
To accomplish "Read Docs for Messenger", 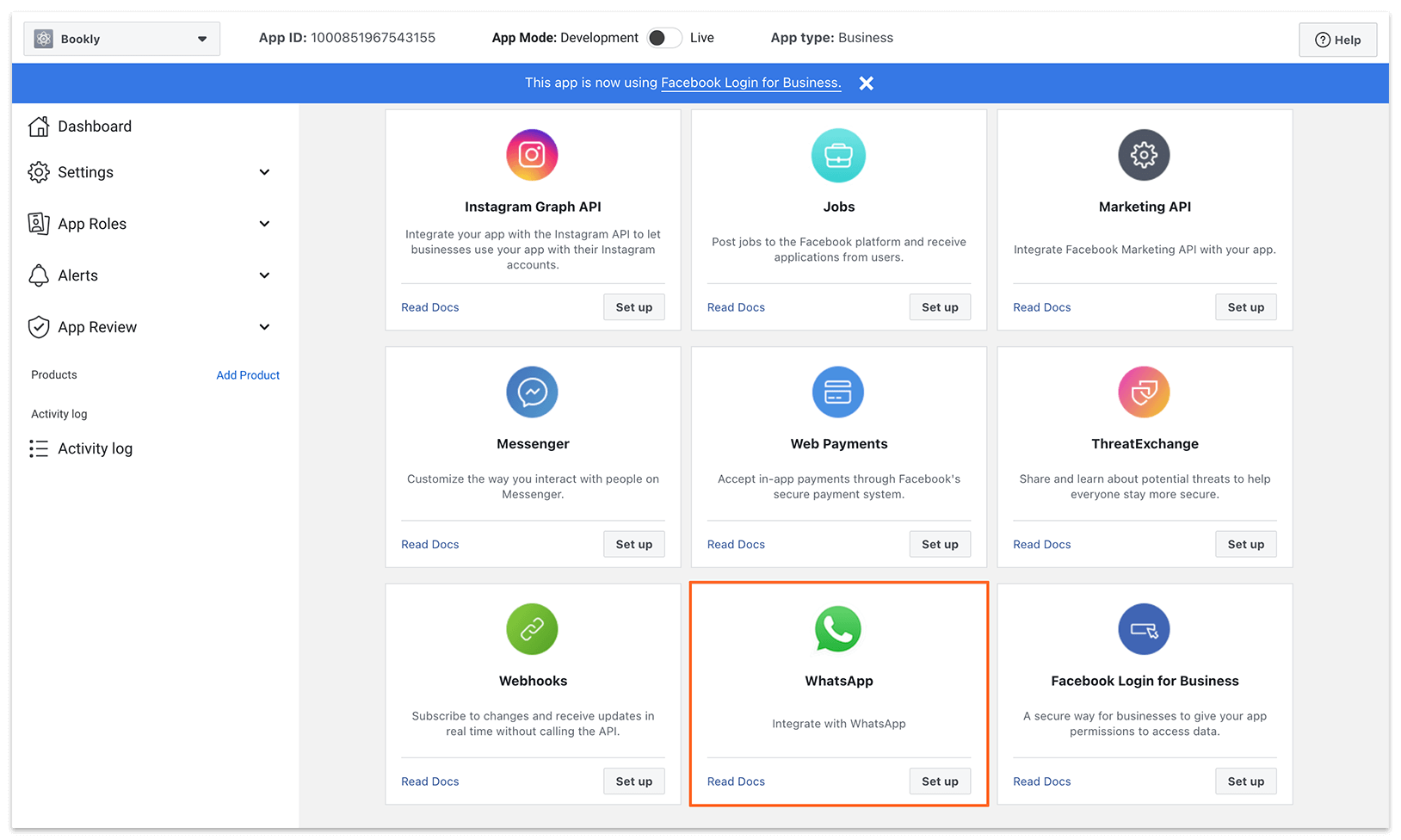I will click(x=430, y=545).
